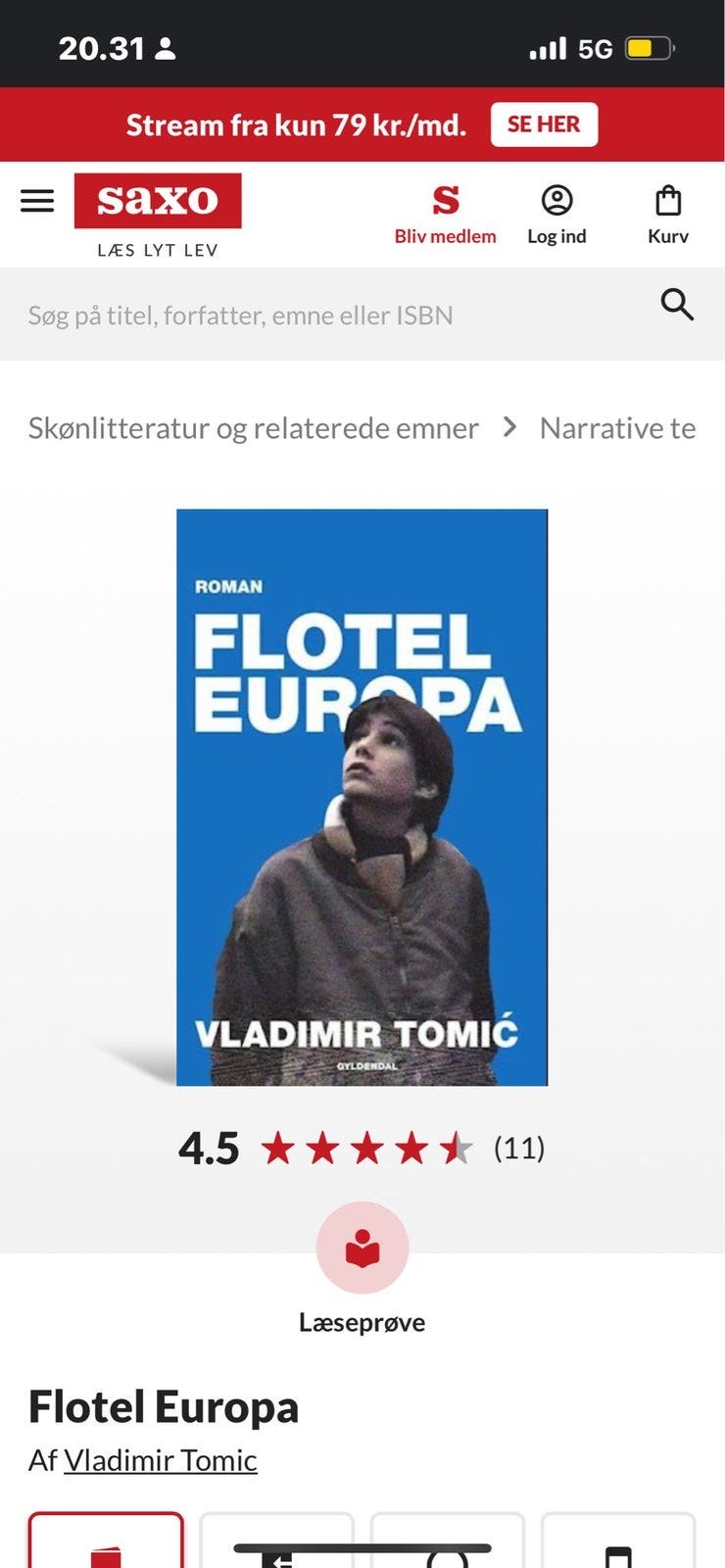
Task: Open the Narrative breadcrumb category
Action: click(617, 428)
